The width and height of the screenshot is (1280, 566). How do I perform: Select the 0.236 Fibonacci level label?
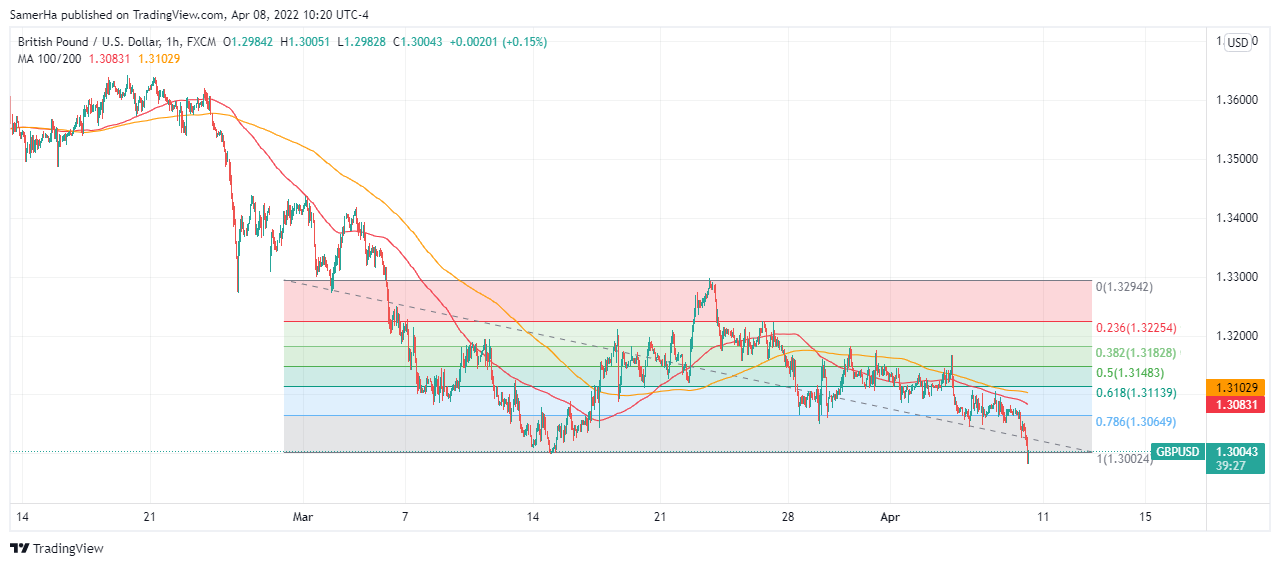(x=1135, y=328)
